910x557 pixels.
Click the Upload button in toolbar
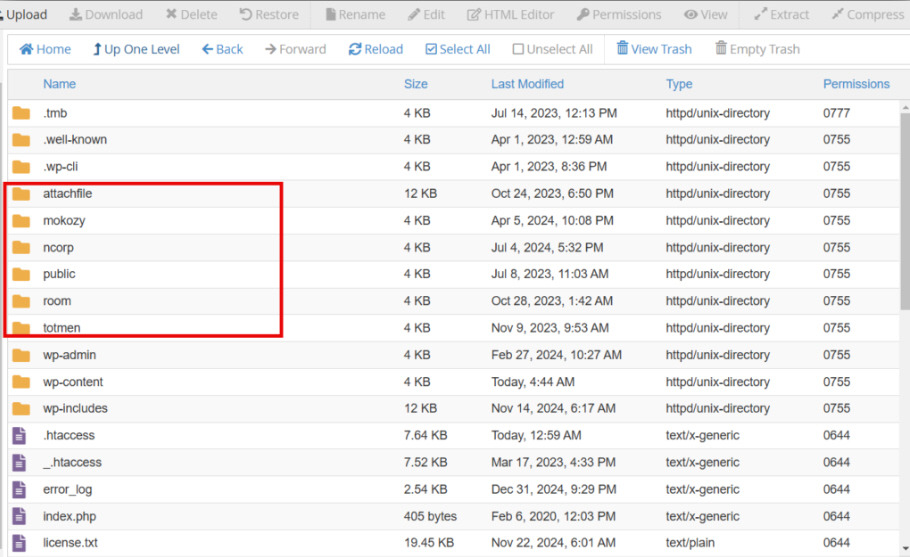click(x=23, y=15)
